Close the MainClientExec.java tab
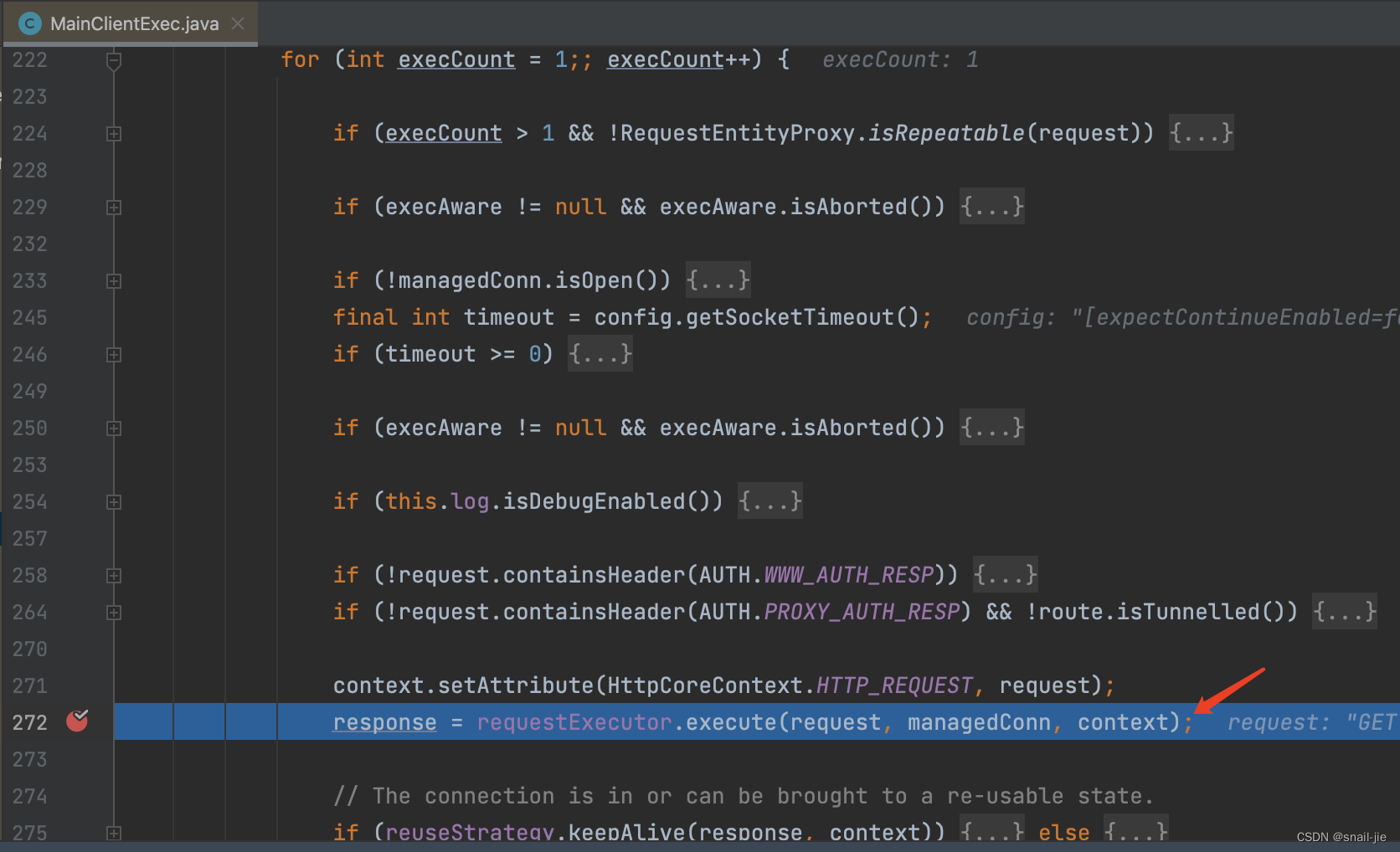 point(237,23)
